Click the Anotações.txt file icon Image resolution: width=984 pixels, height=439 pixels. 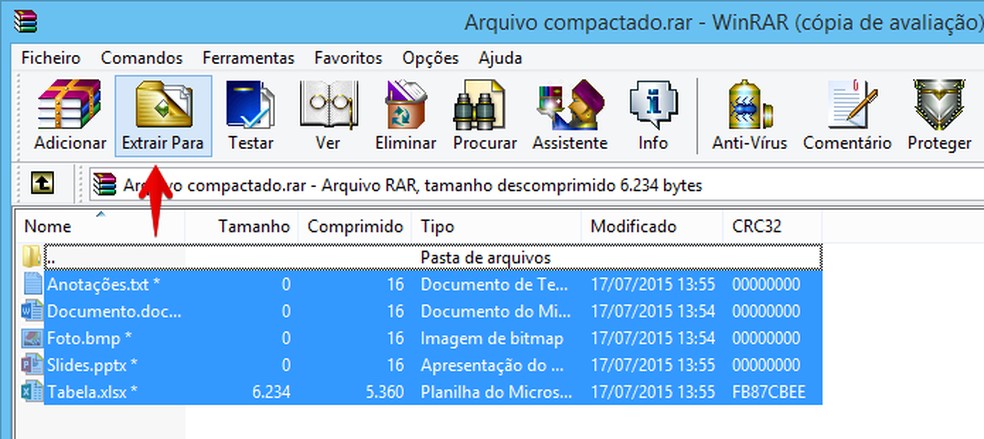click(x=32, y=284)
